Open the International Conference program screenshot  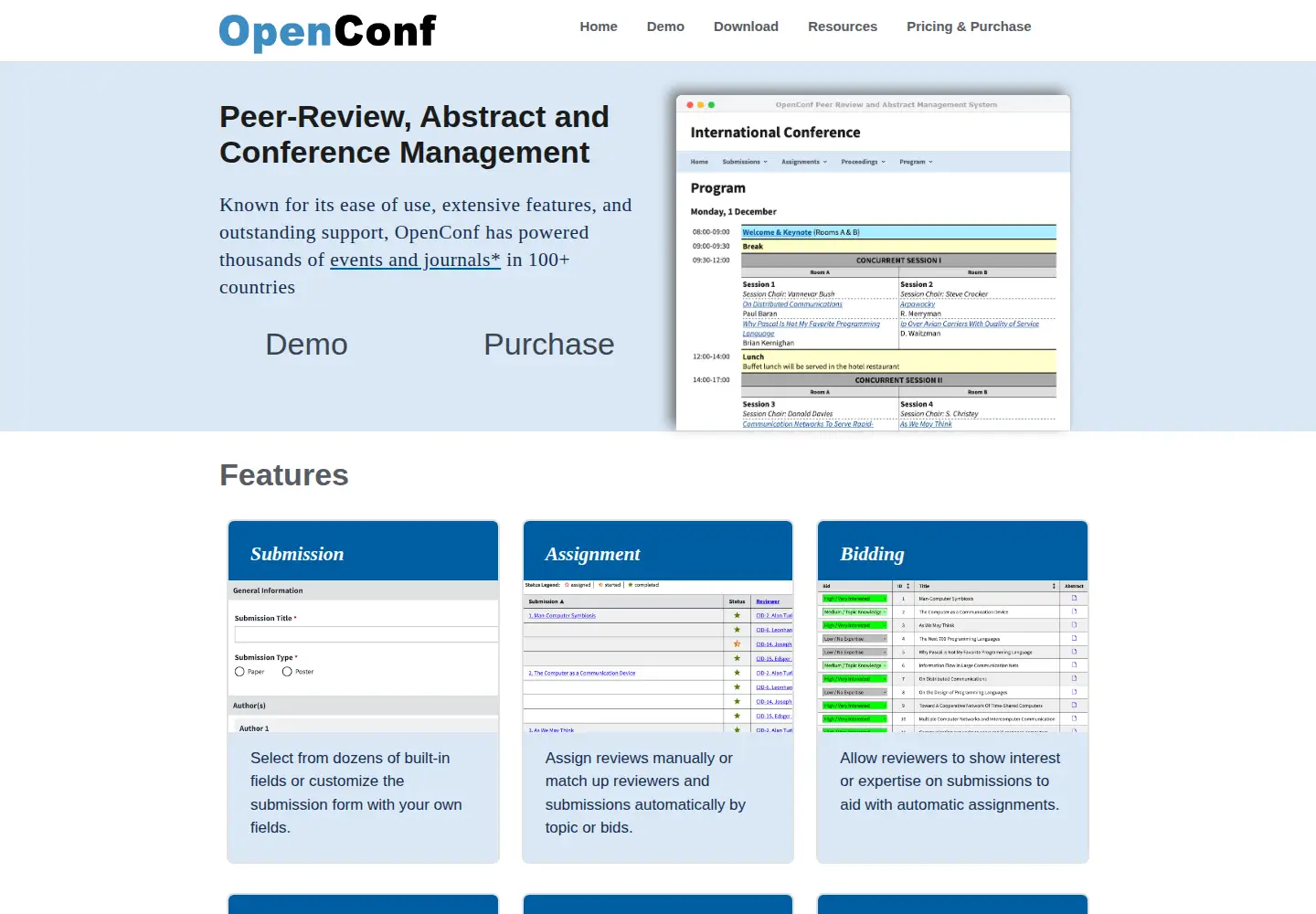tap(873, 263)
